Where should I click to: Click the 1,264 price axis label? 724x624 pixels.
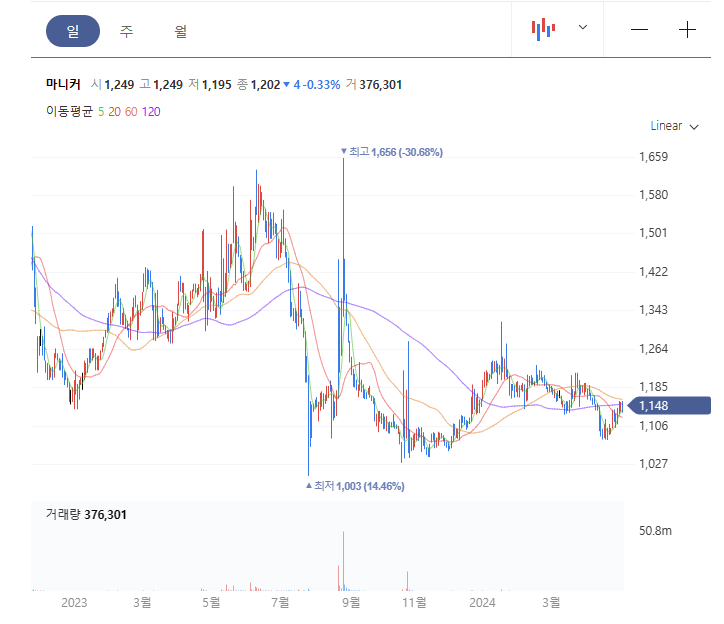tap(653, 349)
